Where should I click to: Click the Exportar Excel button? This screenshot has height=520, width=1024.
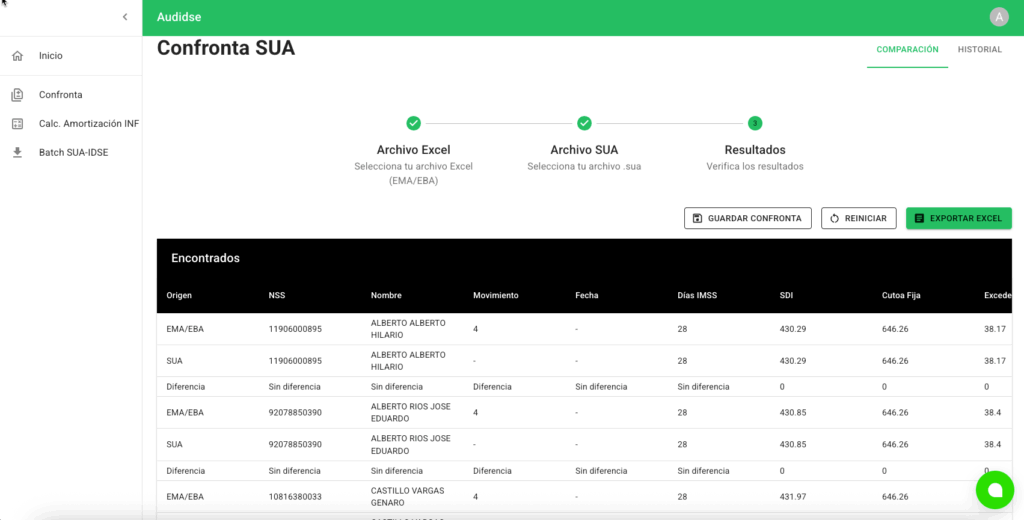point(959,218)
